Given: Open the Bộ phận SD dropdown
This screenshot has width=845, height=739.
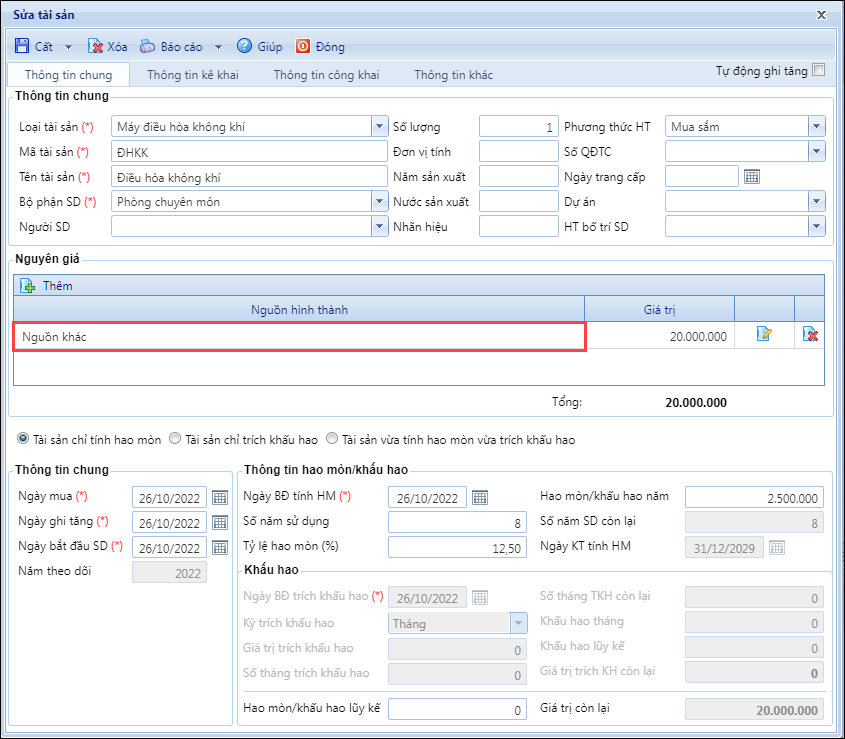Looking at the screenshot, I should pyautogui.click(x=379, y=201).
